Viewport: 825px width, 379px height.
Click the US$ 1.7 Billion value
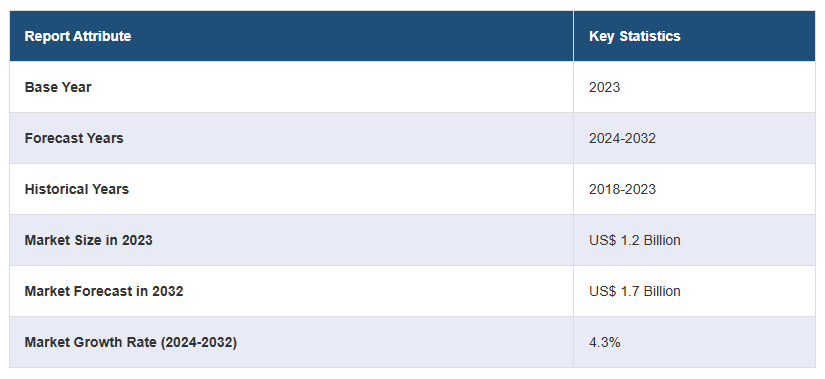[x=635, y=291]
